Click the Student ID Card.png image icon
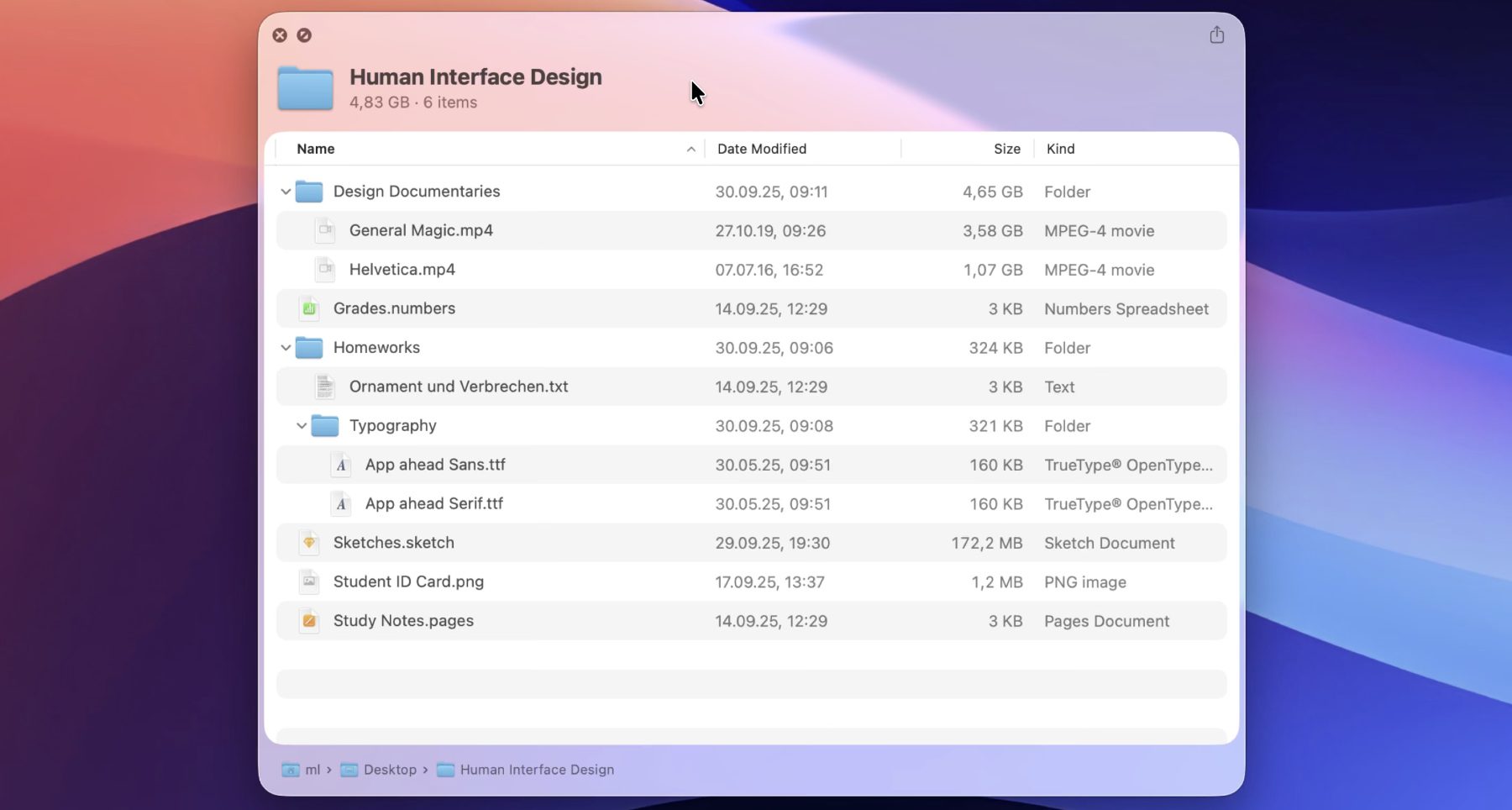The width and height of the screenshot is (1512, 810). pyautogui.click(x=309, y=581)
